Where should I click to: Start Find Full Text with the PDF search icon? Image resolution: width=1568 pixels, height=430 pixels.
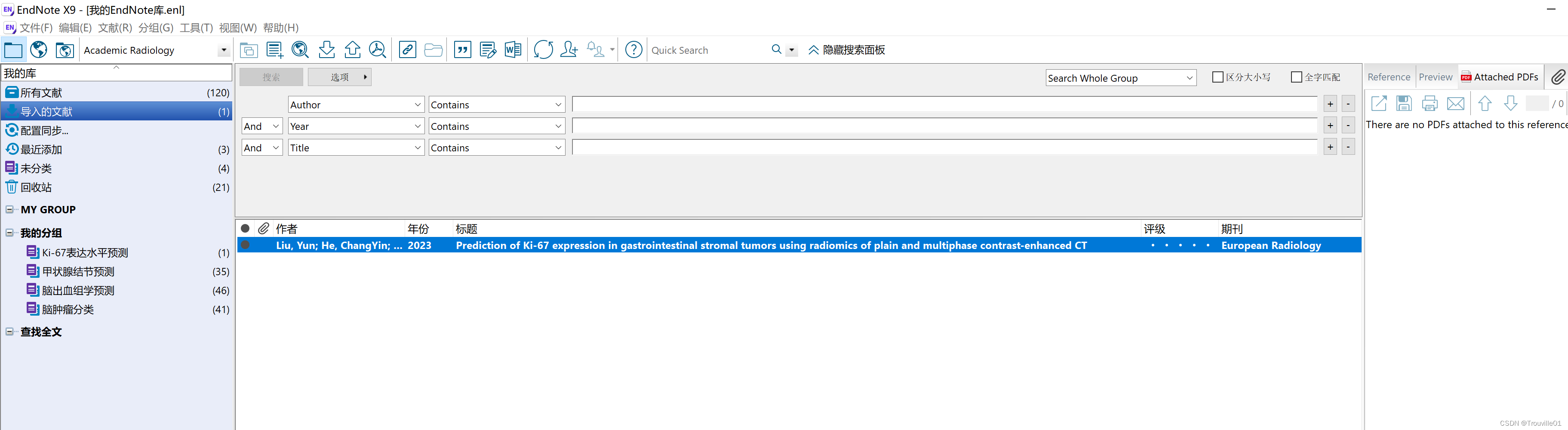click(378, 50)
